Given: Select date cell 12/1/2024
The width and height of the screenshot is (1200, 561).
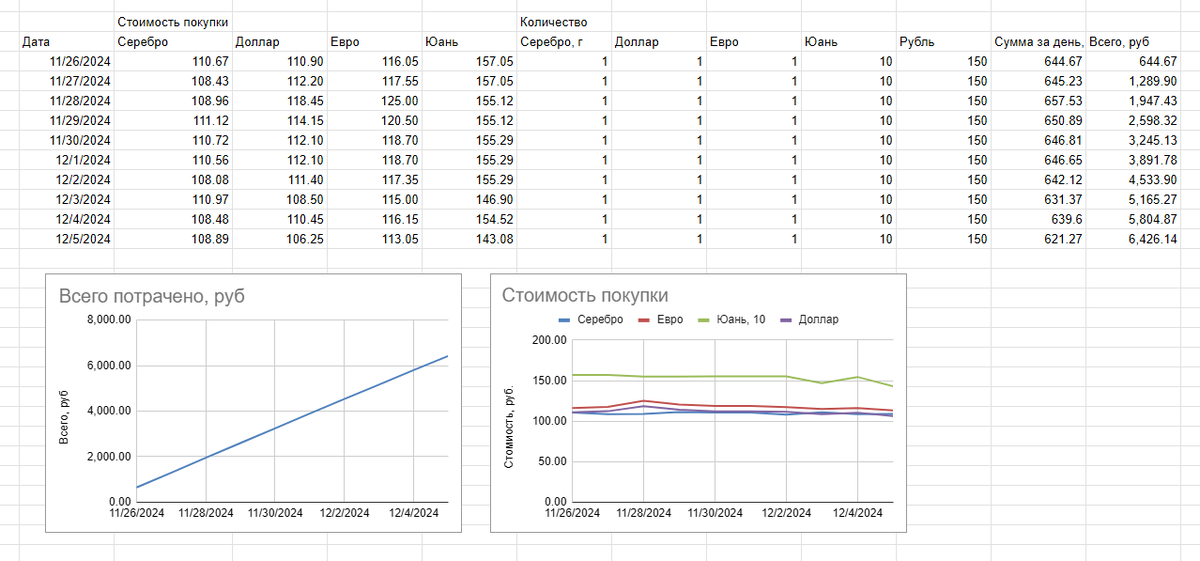Looking at the screenshot, I should 67,160.
